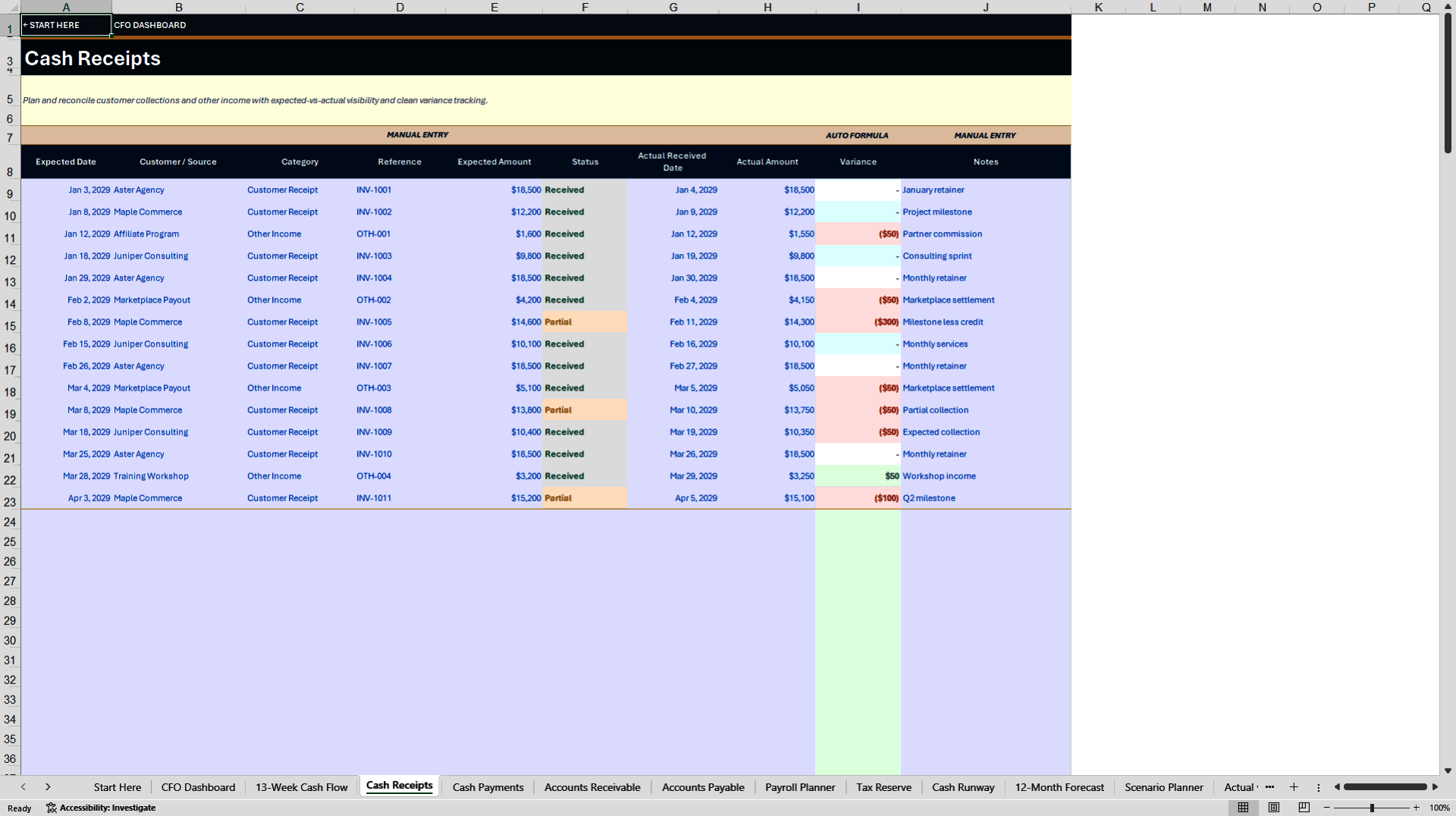Image resolution: width=1456 pixels, height=816 pixels.
Task: Select column E header
Action: pos(494,7)
